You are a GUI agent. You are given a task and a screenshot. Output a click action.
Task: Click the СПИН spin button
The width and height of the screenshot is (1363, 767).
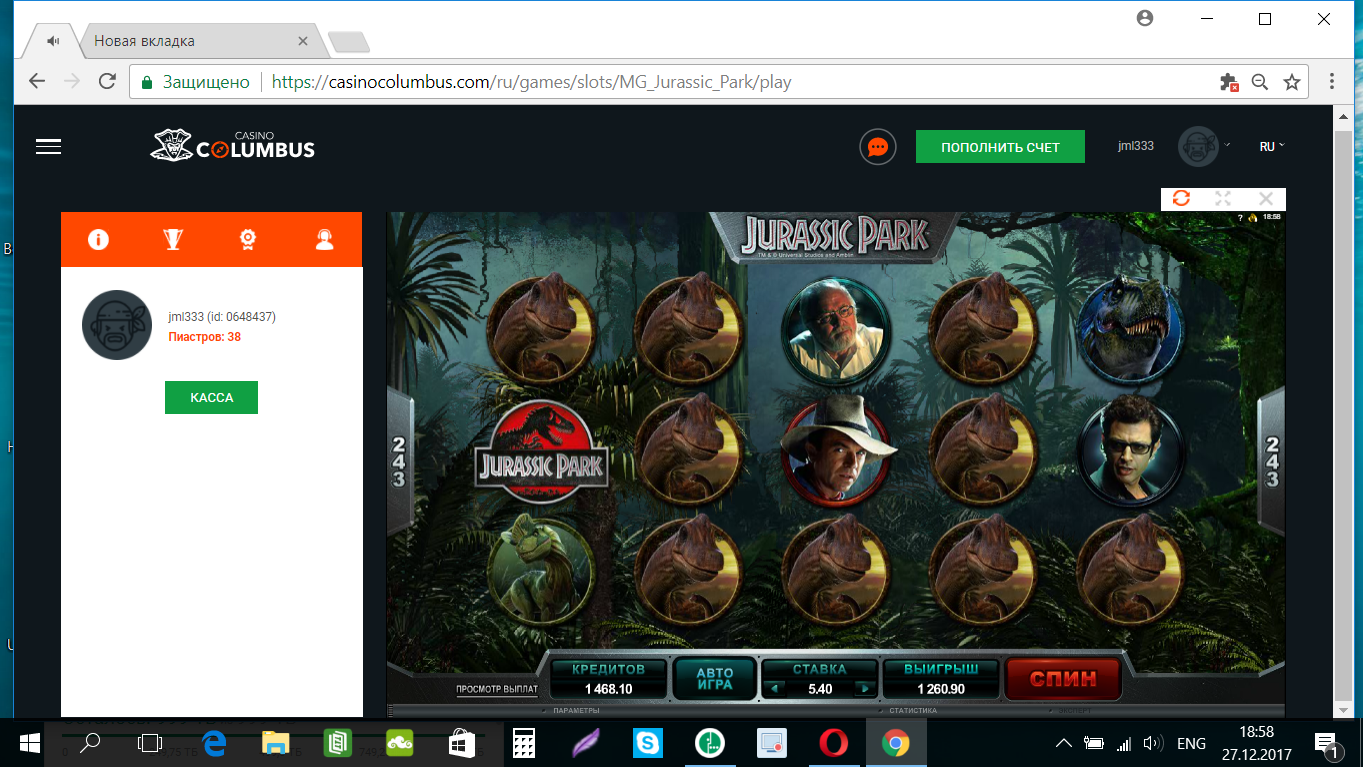click(x=1063, y=679)
